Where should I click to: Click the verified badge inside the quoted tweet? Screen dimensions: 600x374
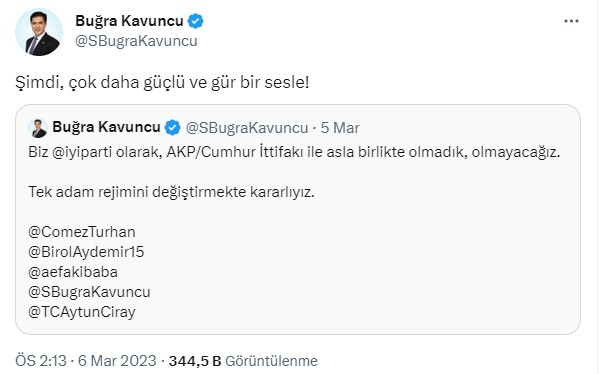point(173,127)
